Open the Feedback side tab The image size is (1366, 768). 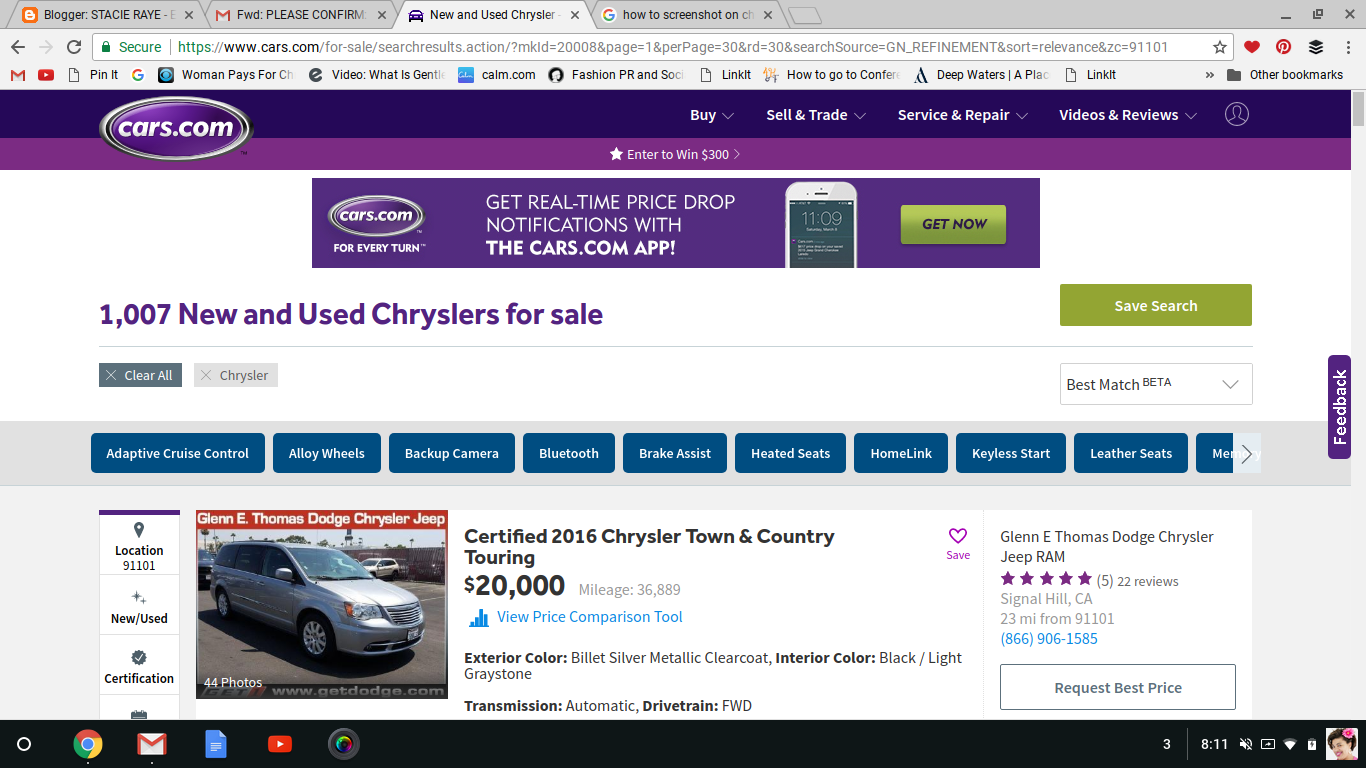pyautogui.click(x=1340, y=407)
